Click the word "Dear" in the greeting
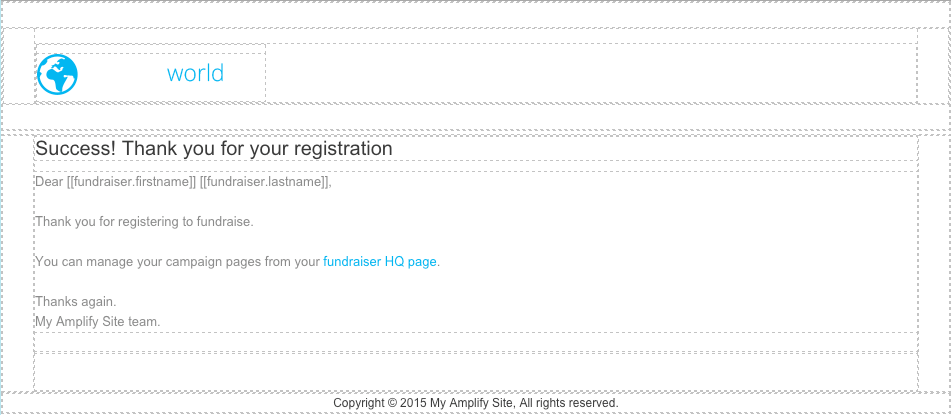Viewport: 952px width, 415px height. tap(49, 181)
